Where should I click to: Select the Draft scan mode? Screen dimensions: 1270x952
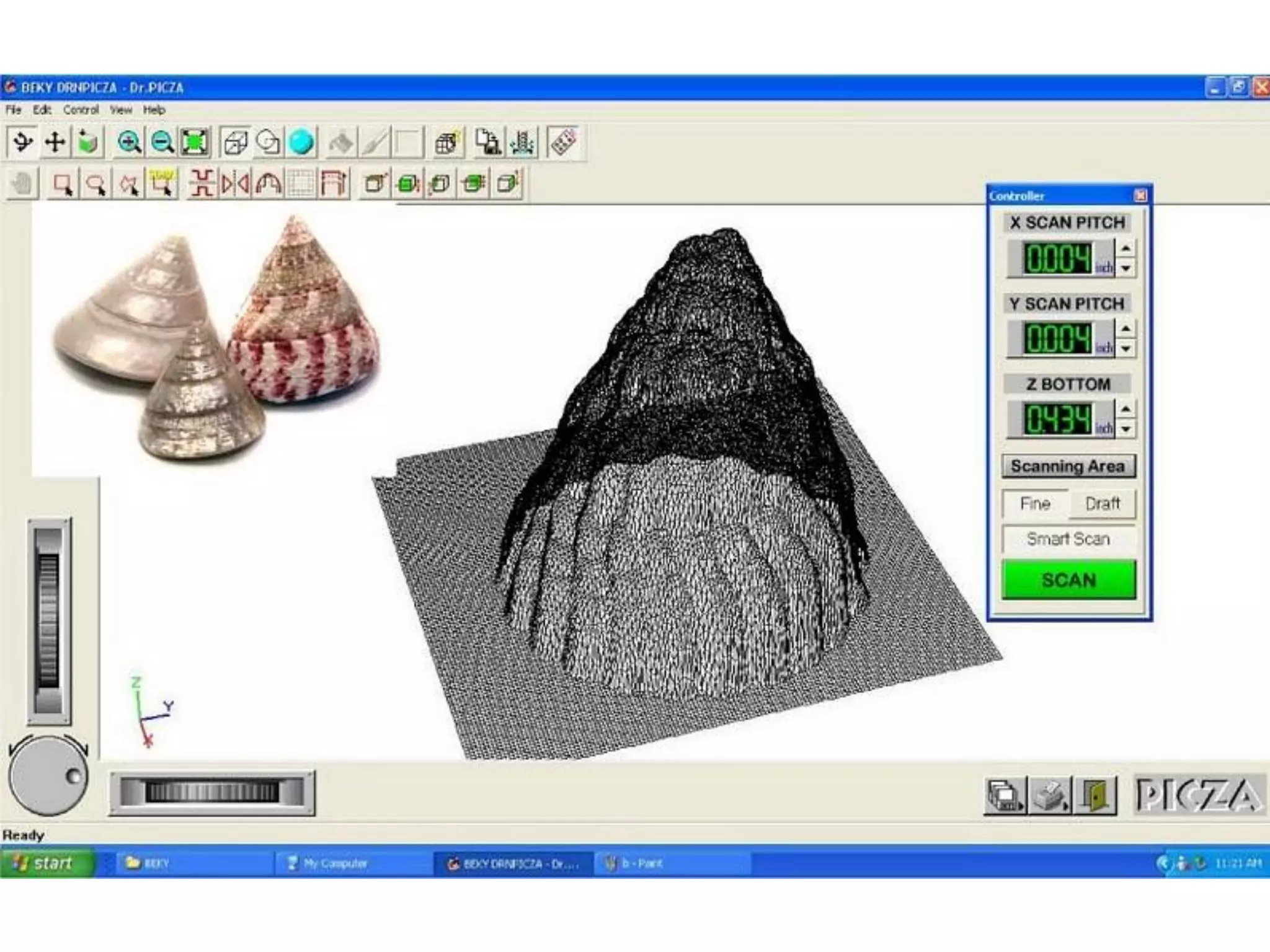pos(1103,503)
